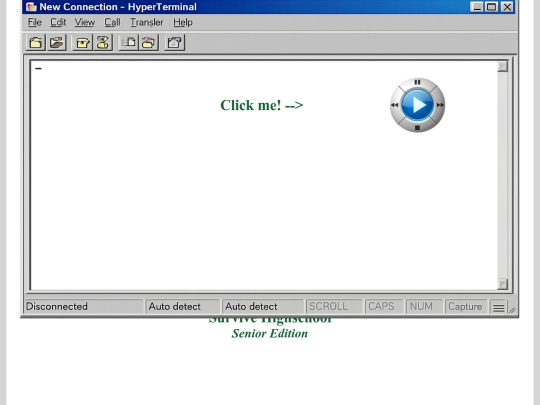Image resolution: width=540 pixels, height=405 pixels.
Task: Click the 'Click me! -->' text
Action: 262,105
